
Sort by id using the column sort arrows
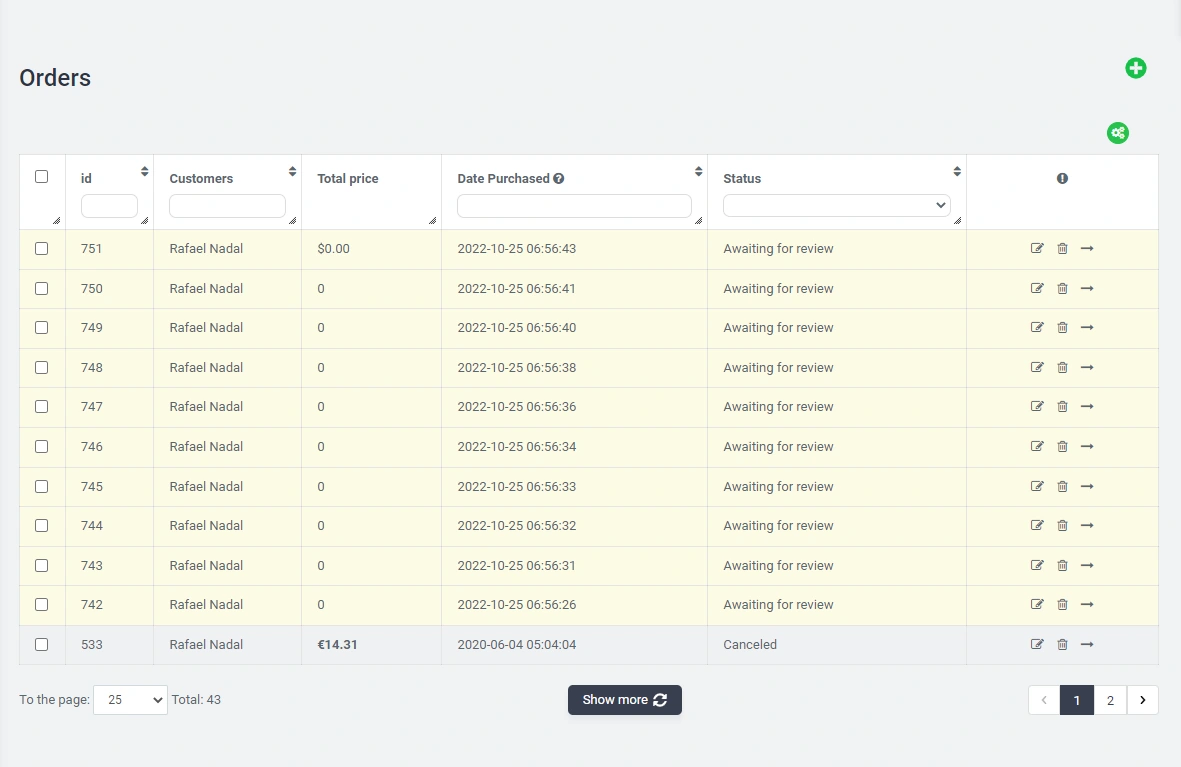(145, 172)
